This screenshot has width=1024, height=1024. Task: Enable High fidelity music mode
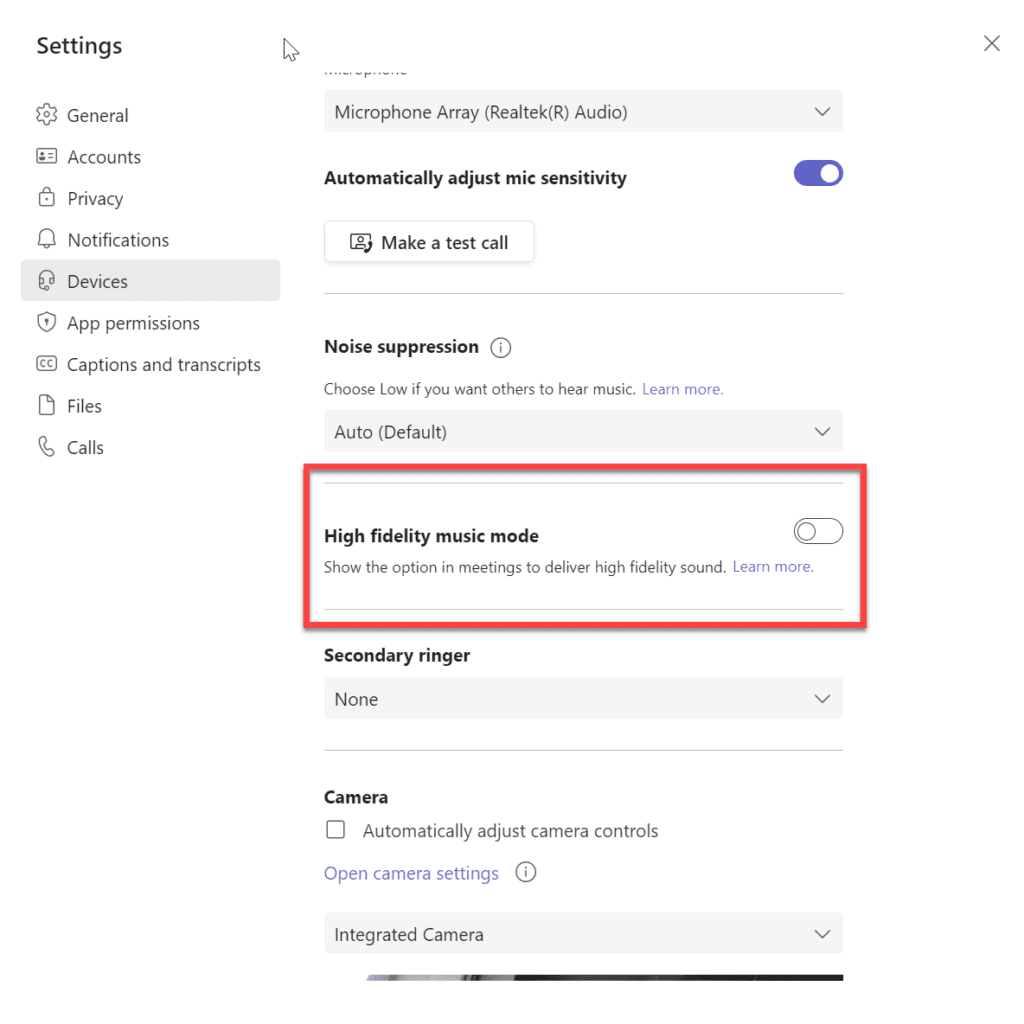click(818, 531)
